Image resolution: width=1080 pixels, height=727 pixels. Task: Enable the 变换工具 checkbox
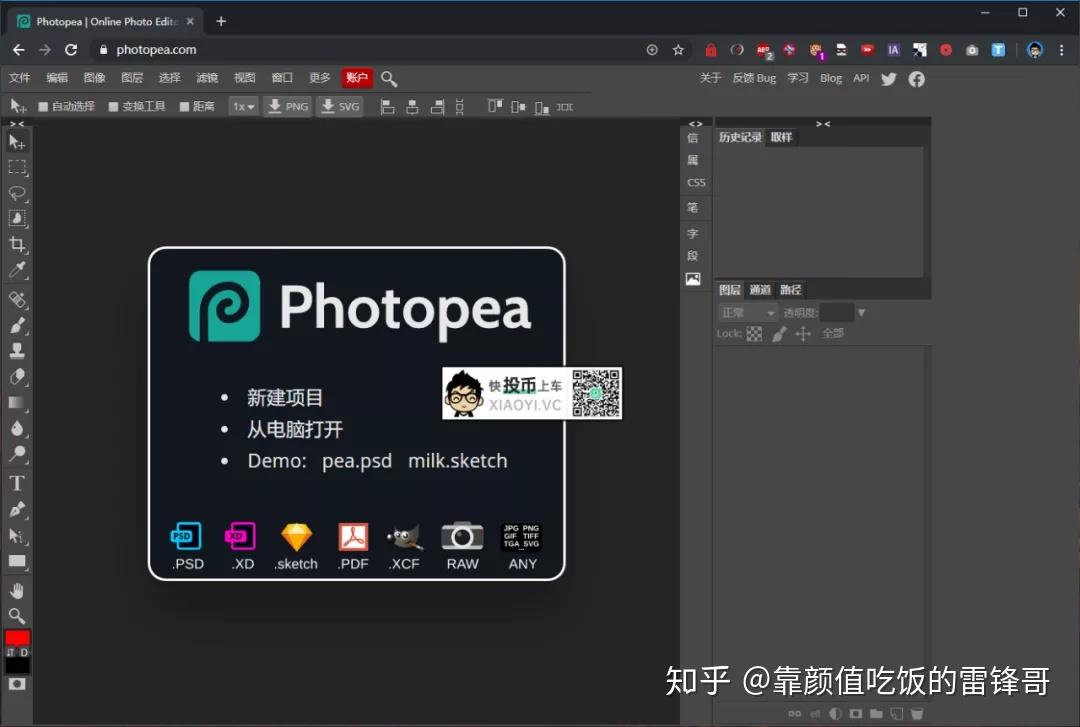pos(114,107)
